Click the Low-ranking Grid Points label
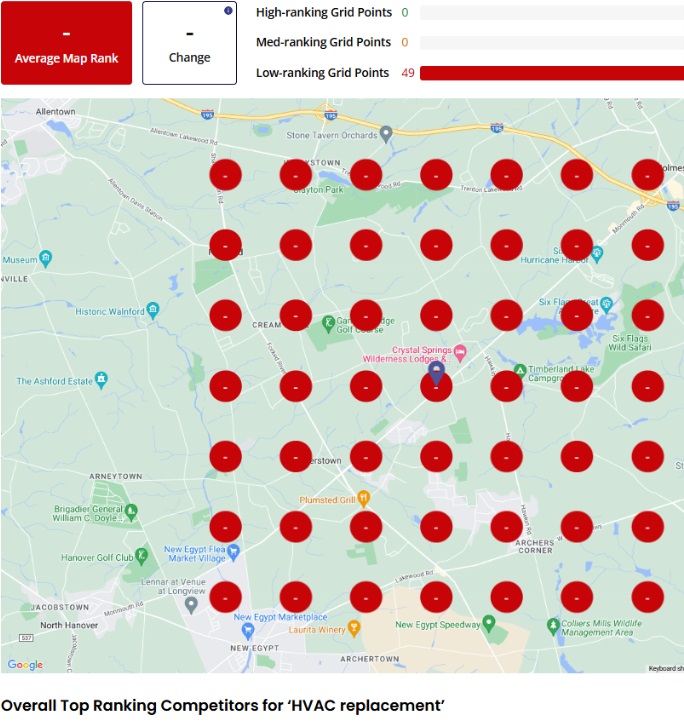 (322, 73)
